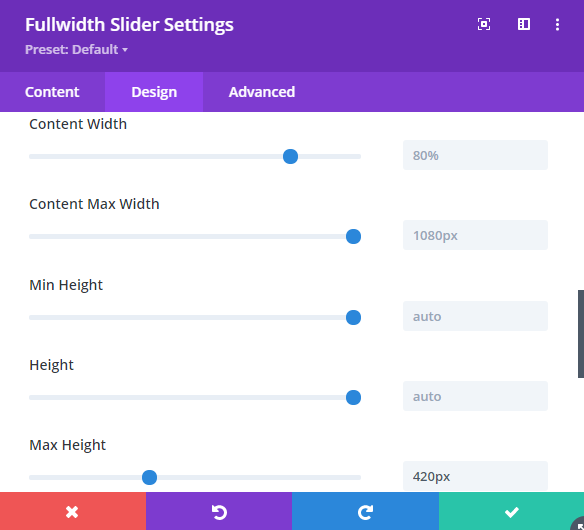The height and width of the screenshot is (530, 584).
Task: Save changes with green checkmark
Action: pyautogui.click(x=511, y=511)
